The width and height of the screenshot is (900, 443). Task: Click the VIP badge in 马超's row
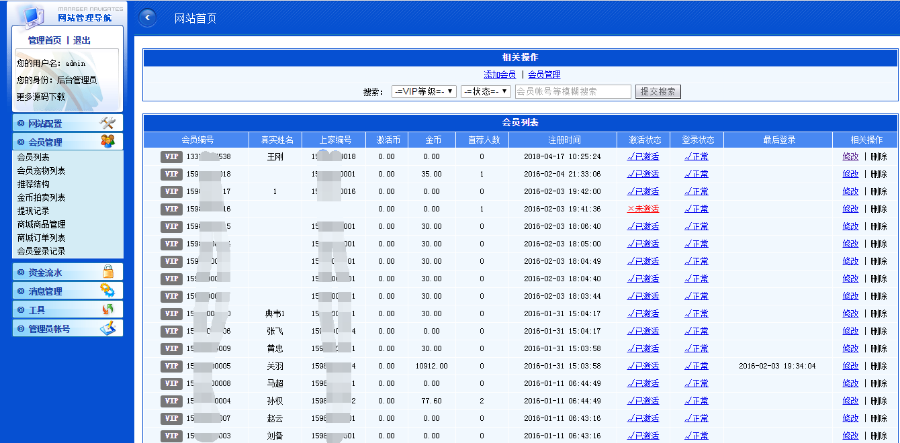click(171, 383)
